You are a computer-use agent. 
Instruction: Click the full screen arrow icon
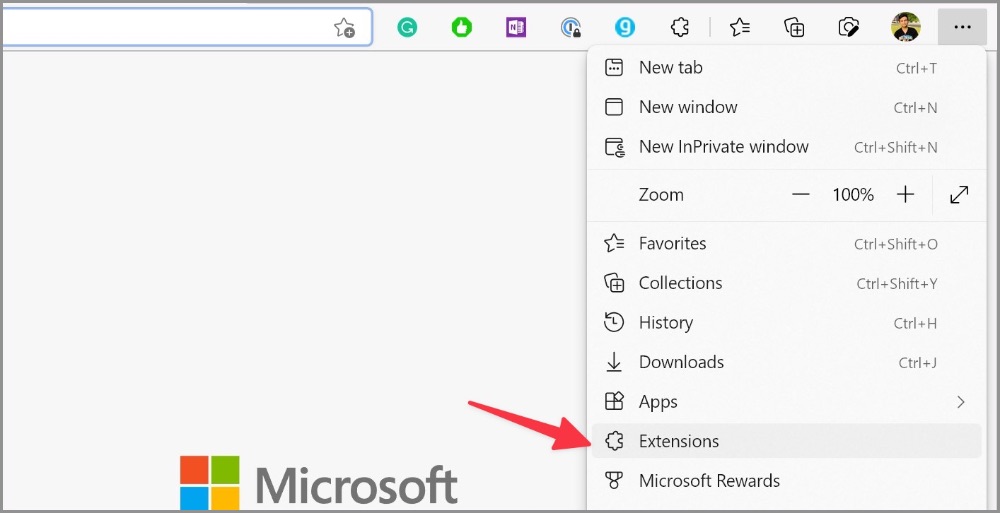coord(959,195)
